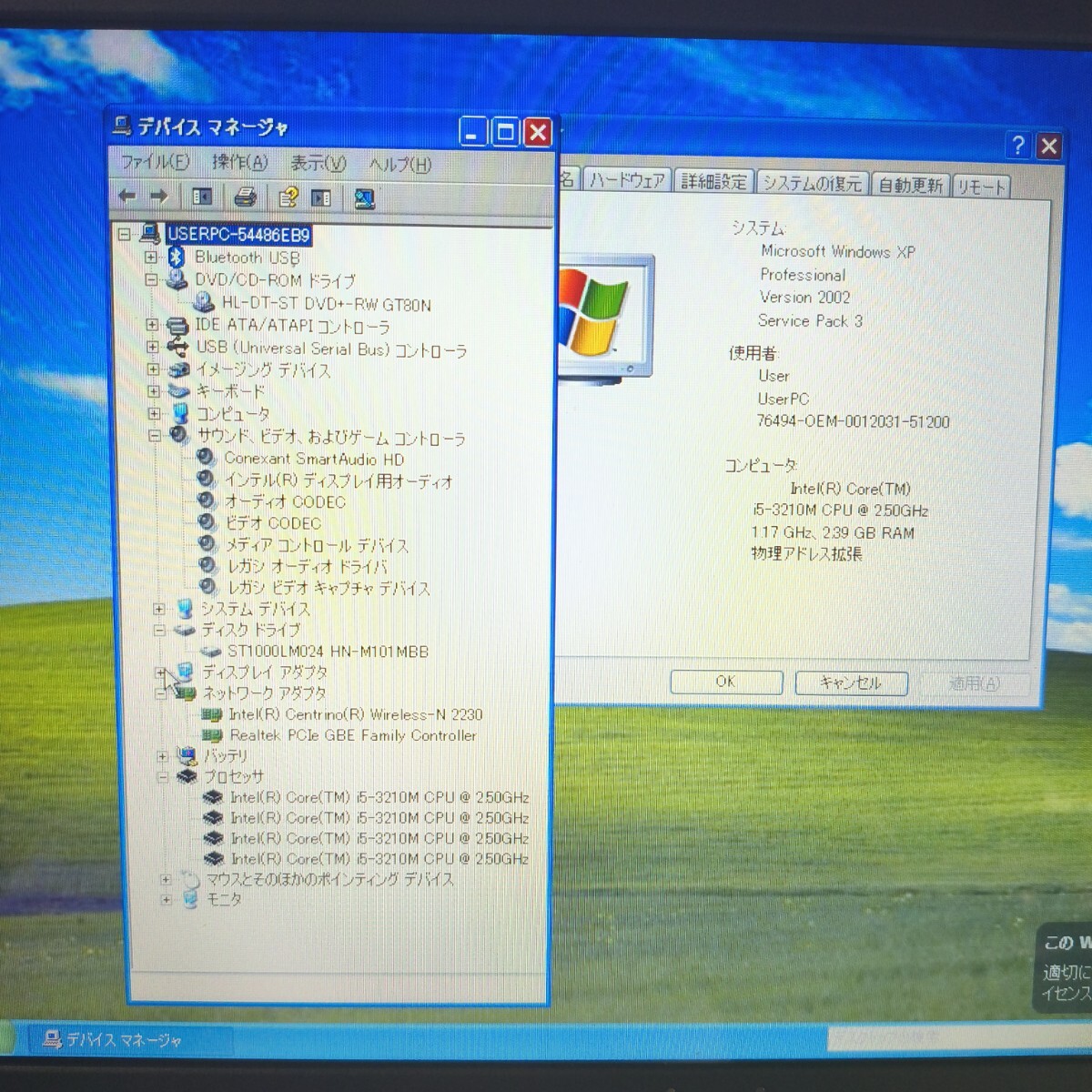
Task: Expand the イメージング デバイス node
Action: coord(153,369)
